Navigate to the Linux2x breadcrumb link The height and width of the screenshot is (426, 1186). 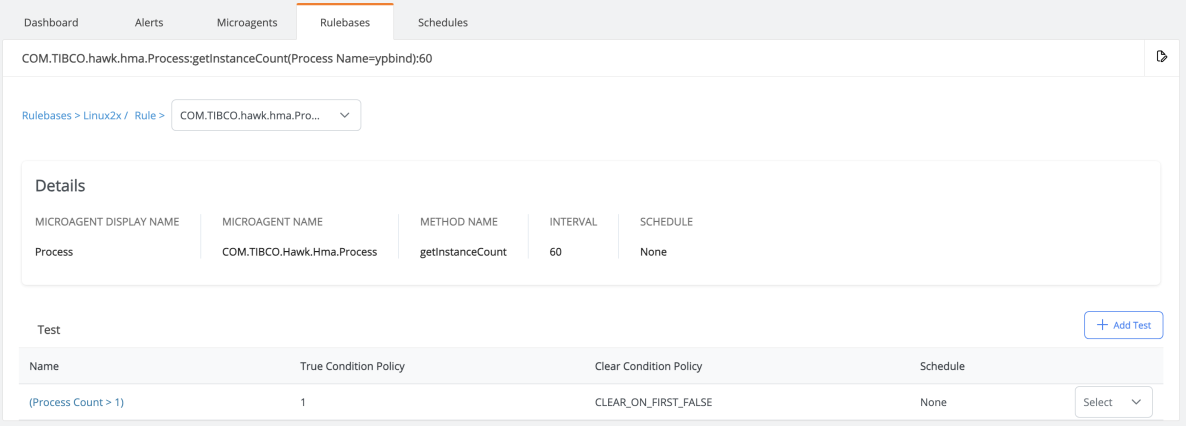point(102,116)
